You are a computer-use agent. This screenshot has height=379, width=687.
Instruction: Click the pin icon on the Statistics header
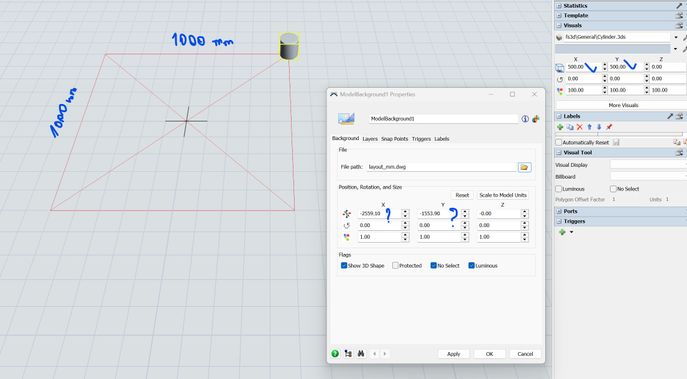(680, 6)
